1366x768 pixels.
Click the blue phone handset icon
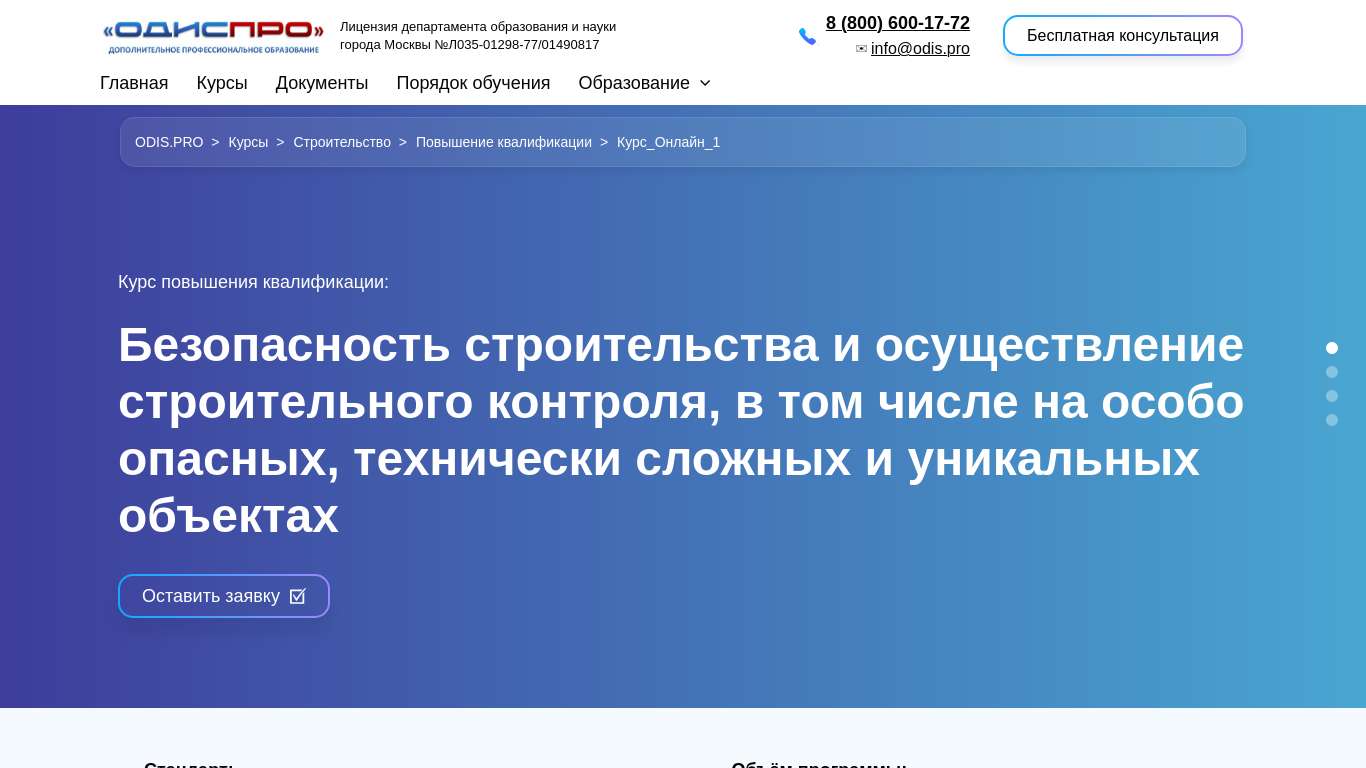pyautogui.click(x=807, y=36)
